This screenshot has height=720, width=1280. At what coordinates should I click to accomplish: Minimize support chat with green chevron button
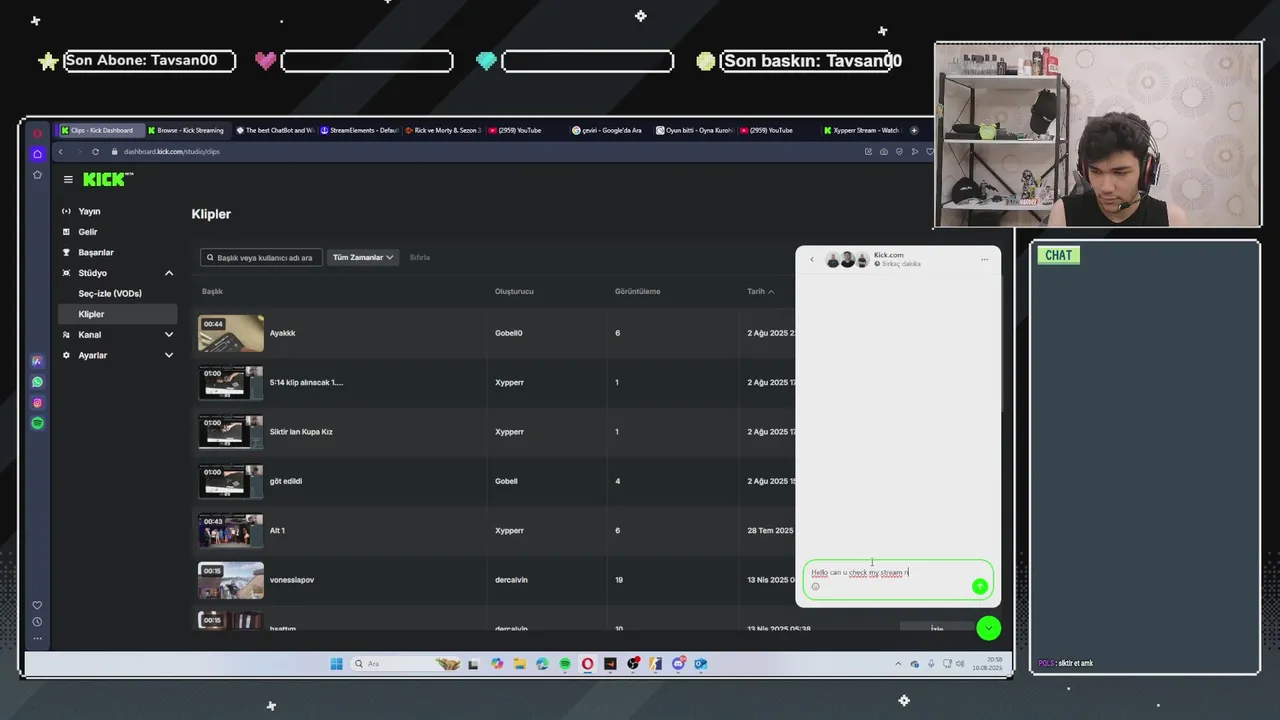point(988,628)
